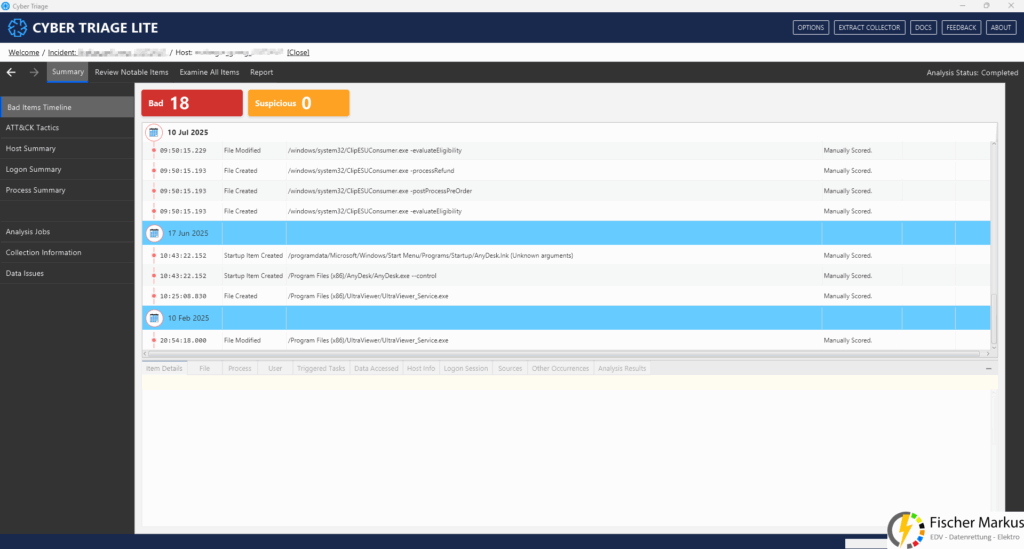
Task: Select the 09:50:15.229 File Modified entry
Action: pyautogui.click(x=566, y=150)
